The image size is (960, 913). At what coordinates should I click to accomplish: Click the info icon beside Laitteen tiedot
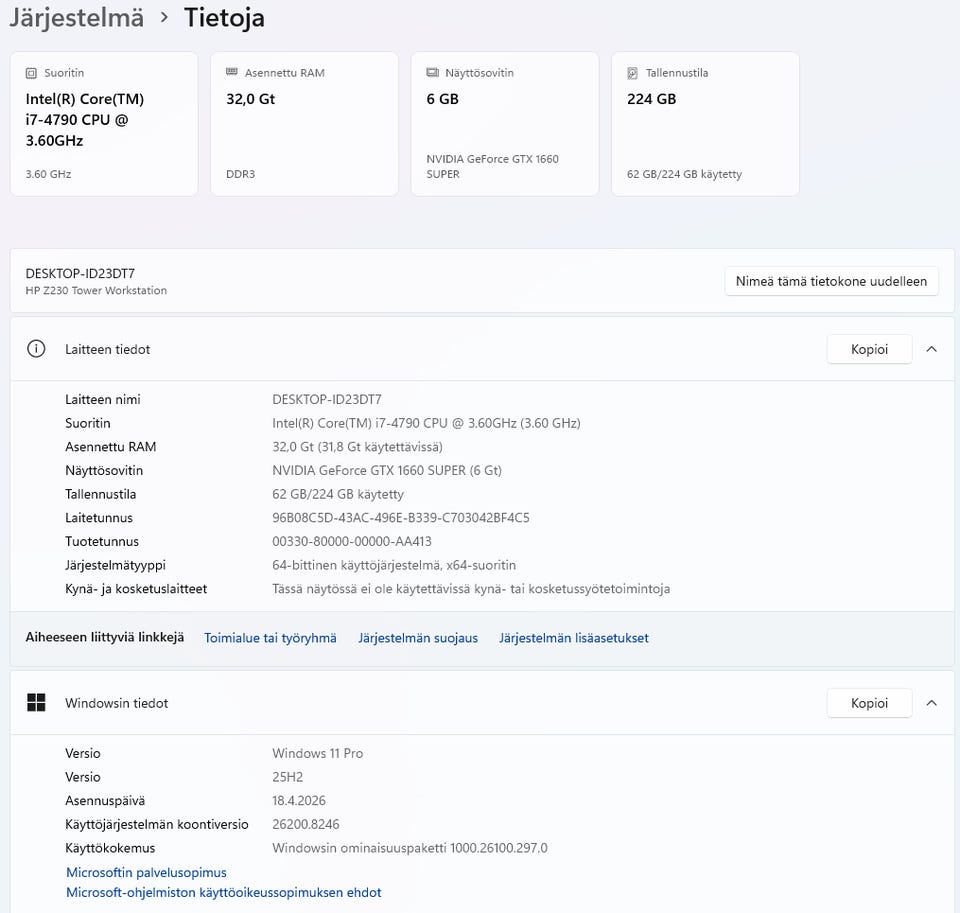pyautogui.click(x=36, y=349)
